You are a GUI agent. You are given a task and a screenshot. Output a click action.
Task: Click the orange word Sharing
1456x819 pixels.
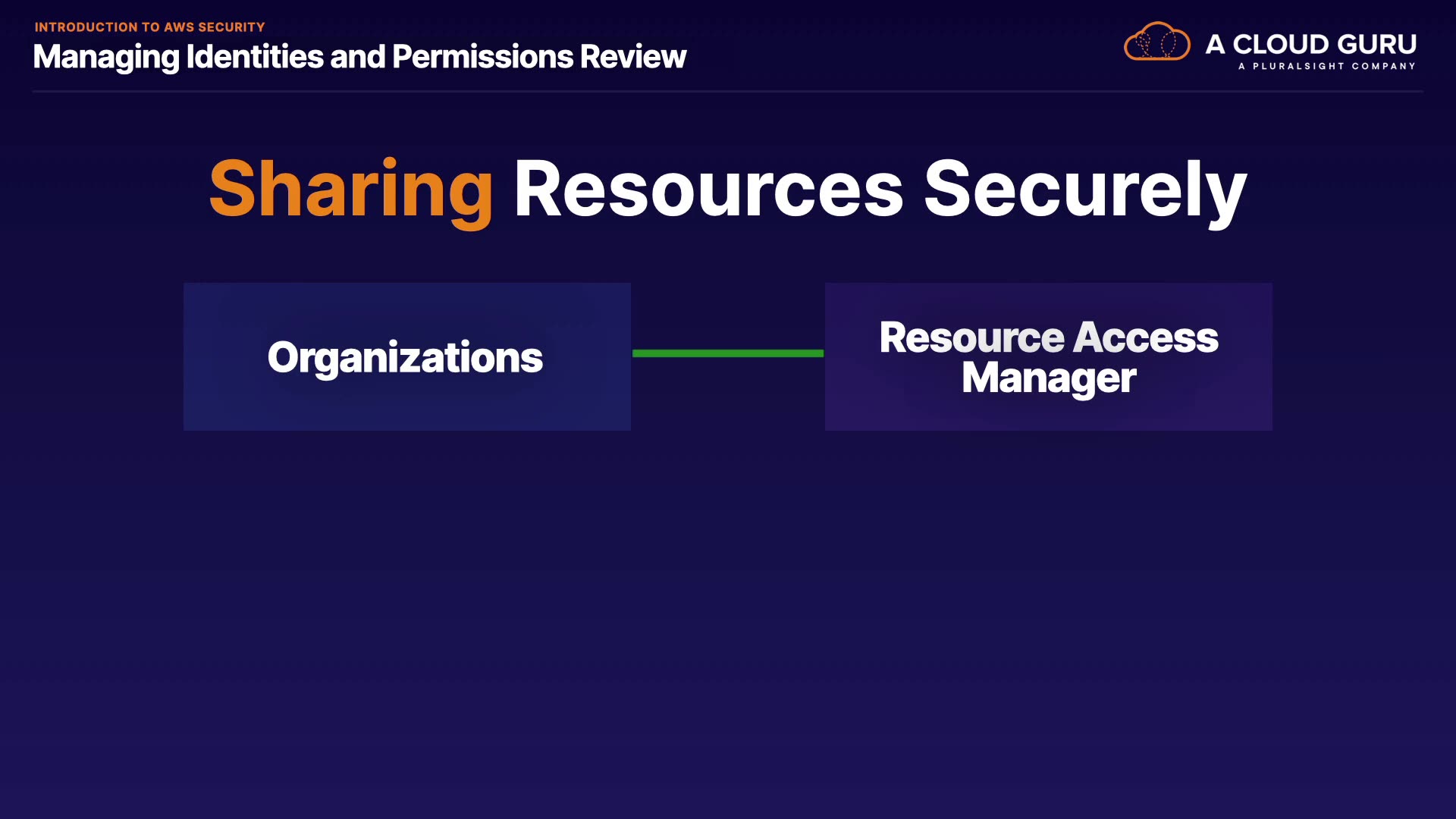click(351, 189)
